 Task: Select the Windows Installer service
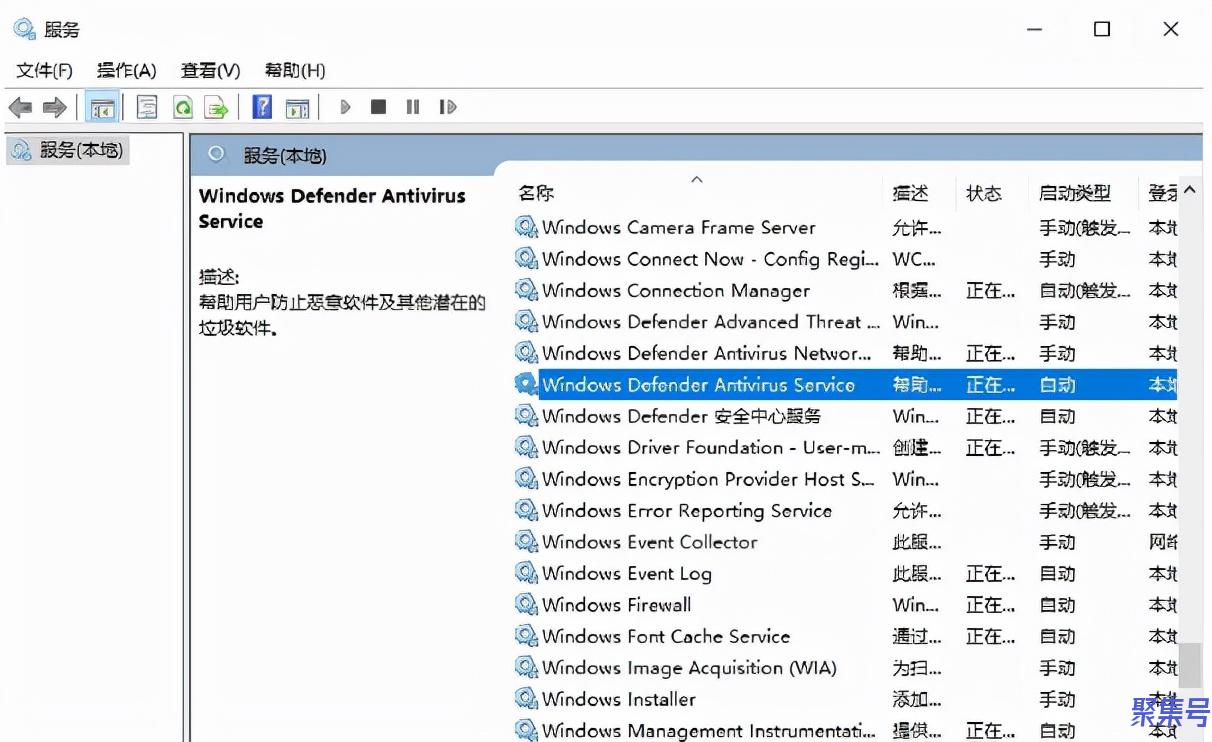tap(845, 699)
